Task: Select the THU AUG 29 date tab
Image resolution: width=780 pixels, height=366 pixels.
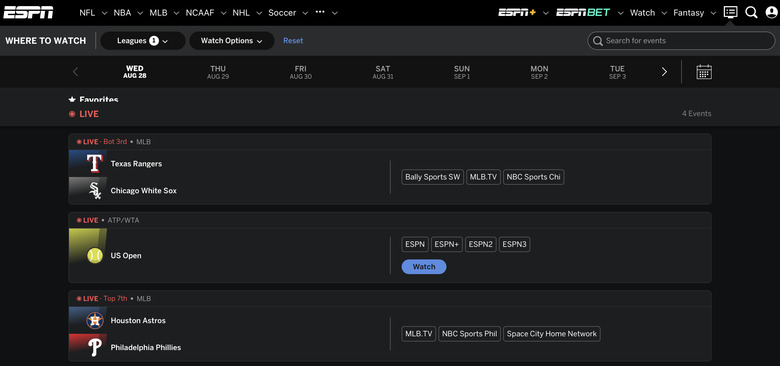Action: tap(218, 72)
